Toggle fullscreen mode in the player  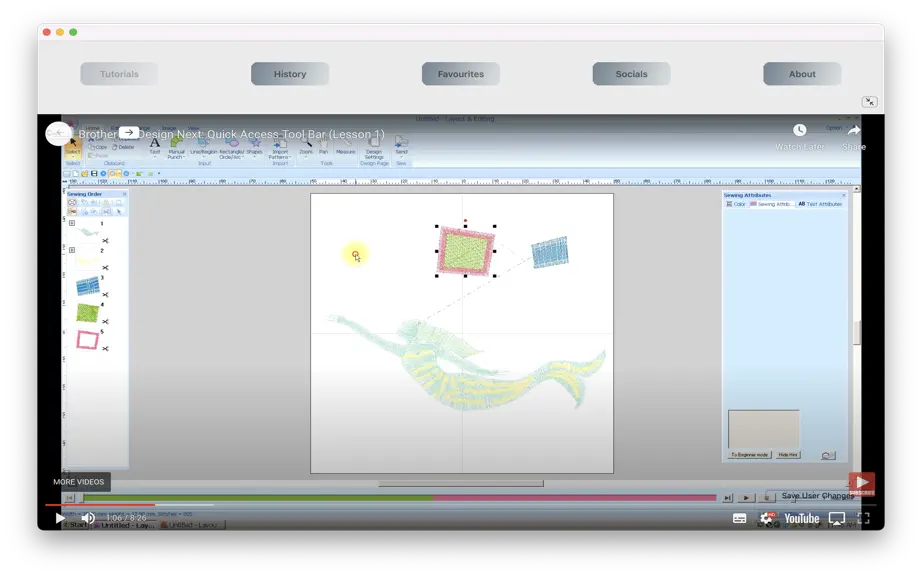863,518
